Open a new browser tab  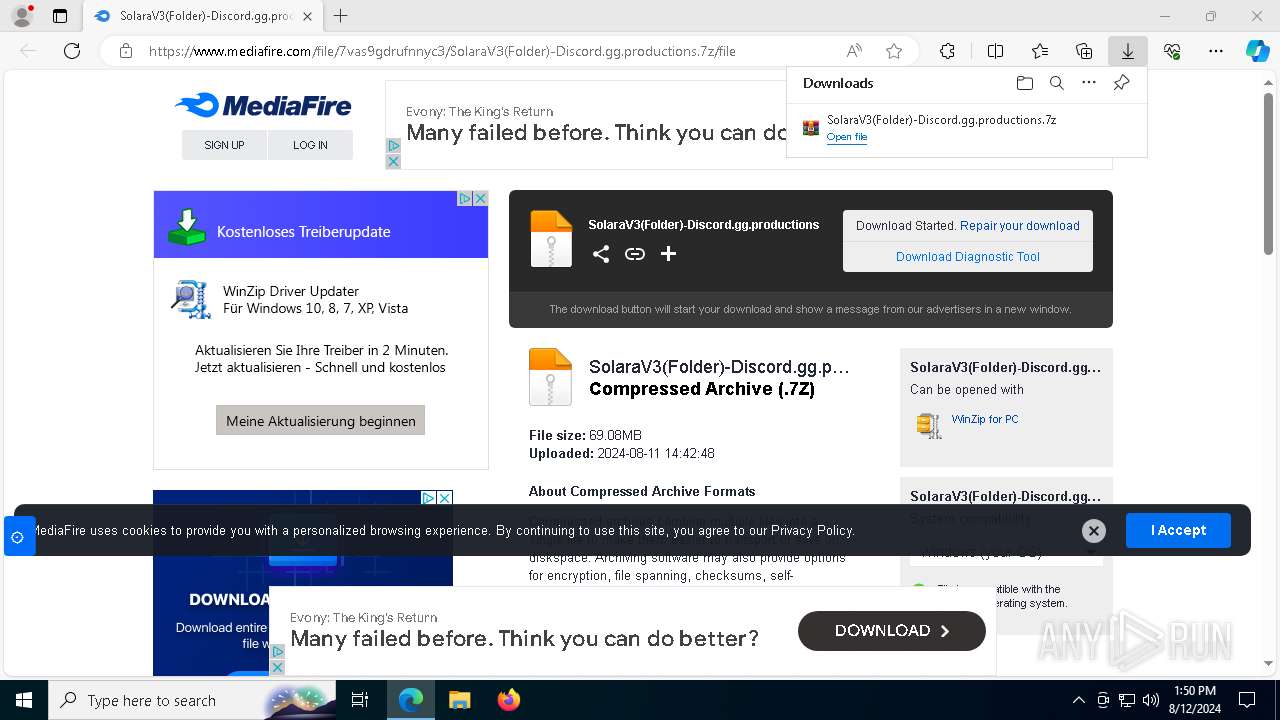click(341, 16)
